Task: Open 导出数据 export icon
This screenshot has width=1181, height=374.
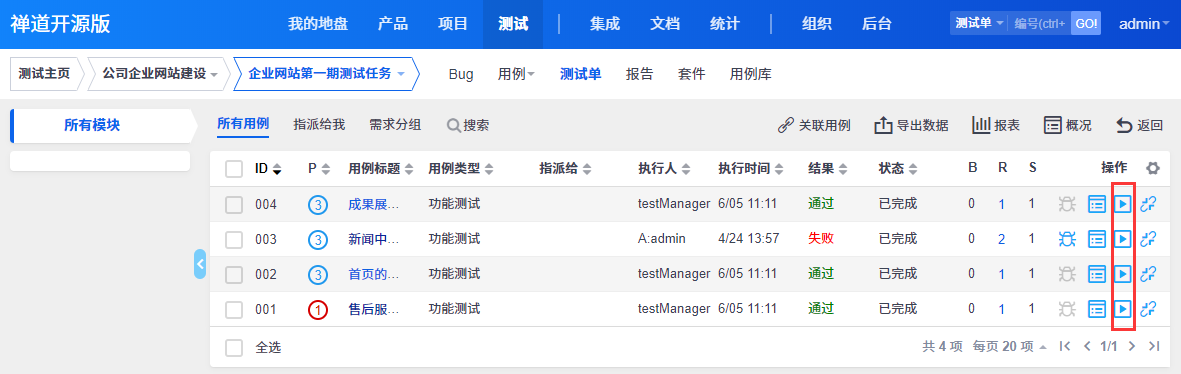Action: (x=883, y=125)
